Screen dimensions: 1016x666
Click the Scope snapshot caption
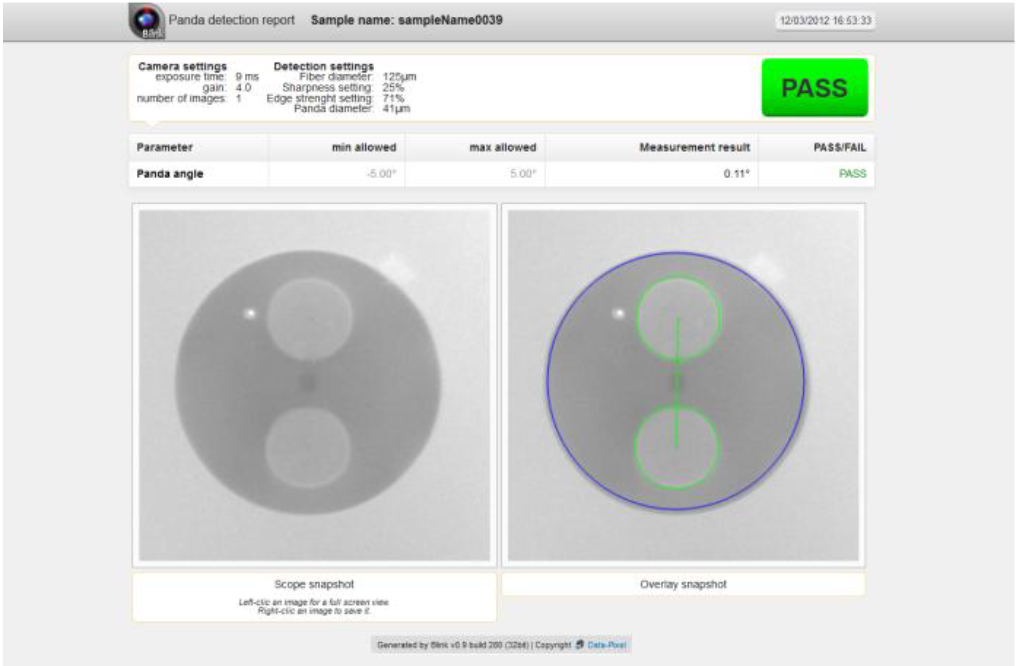[x=314, y=583]
